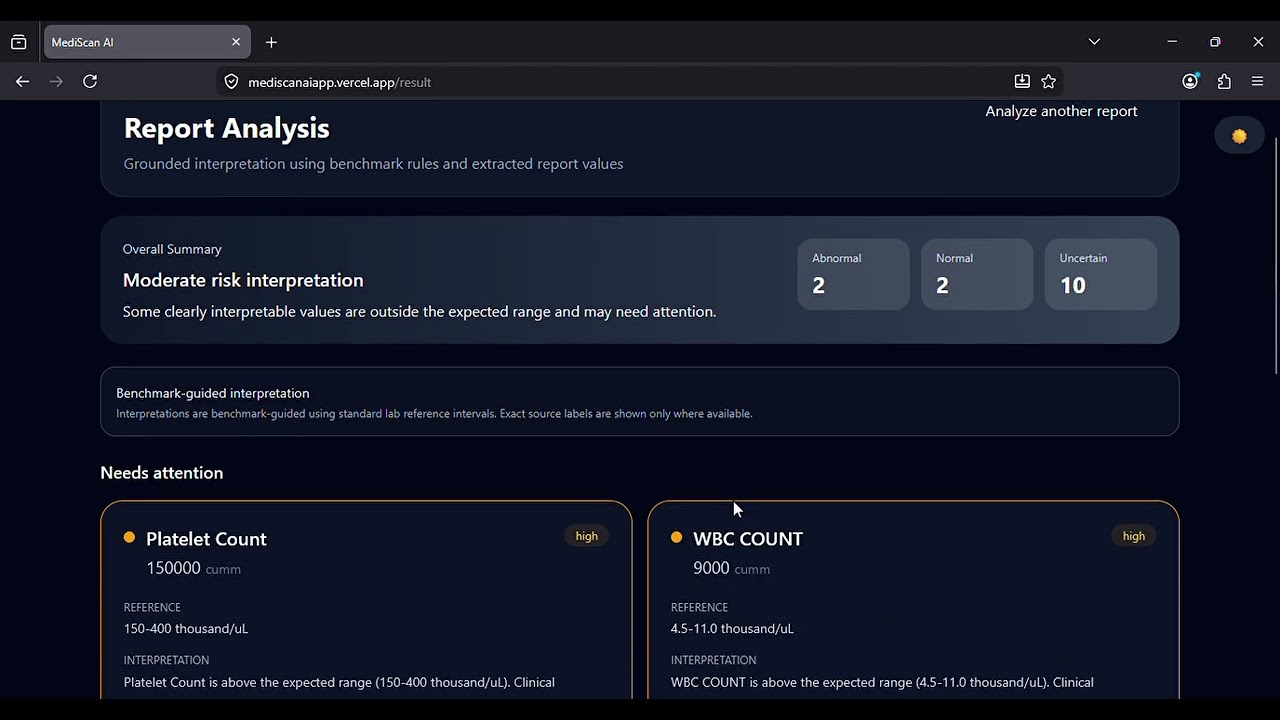Select the Uncertain count tile
This screenshot has height=720, width=1280.
1100,273
